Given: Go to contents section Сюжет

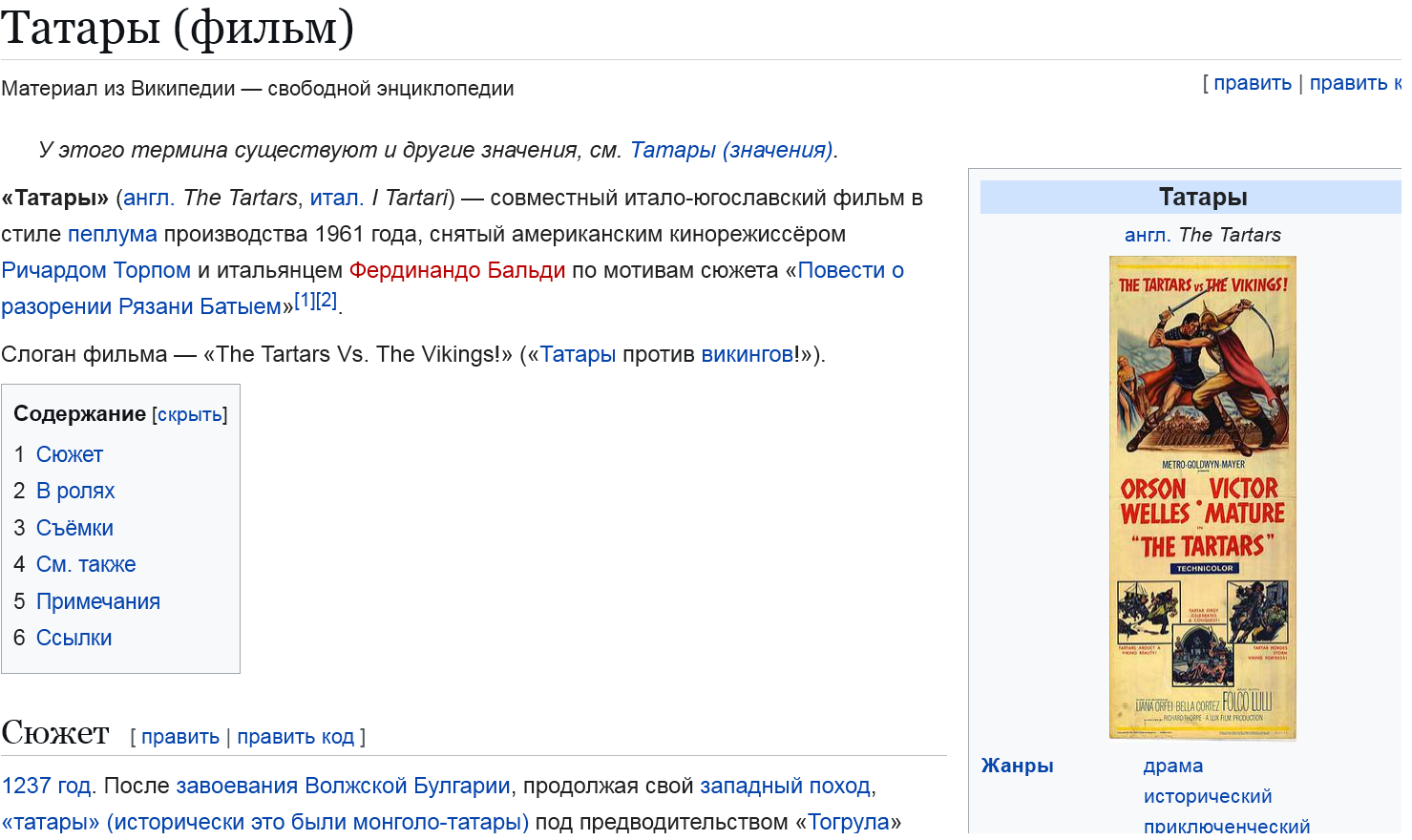Looking at the screenshot, I should coord(70,454).
